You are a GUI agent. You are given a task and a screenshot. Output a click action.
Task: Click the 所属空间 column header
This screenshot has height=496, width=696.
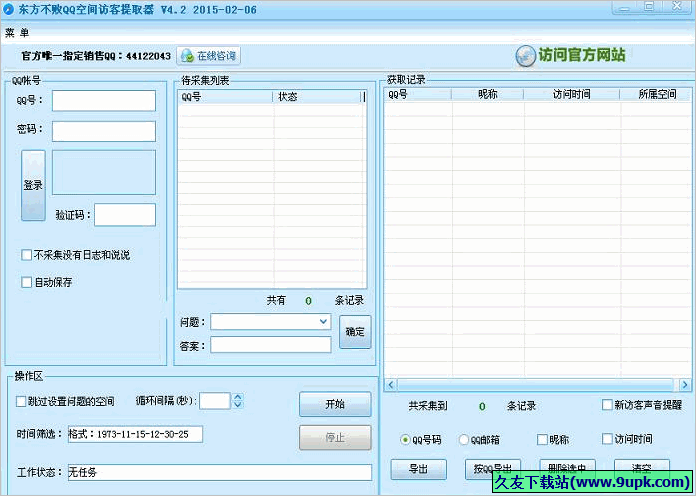coord(657,94)
